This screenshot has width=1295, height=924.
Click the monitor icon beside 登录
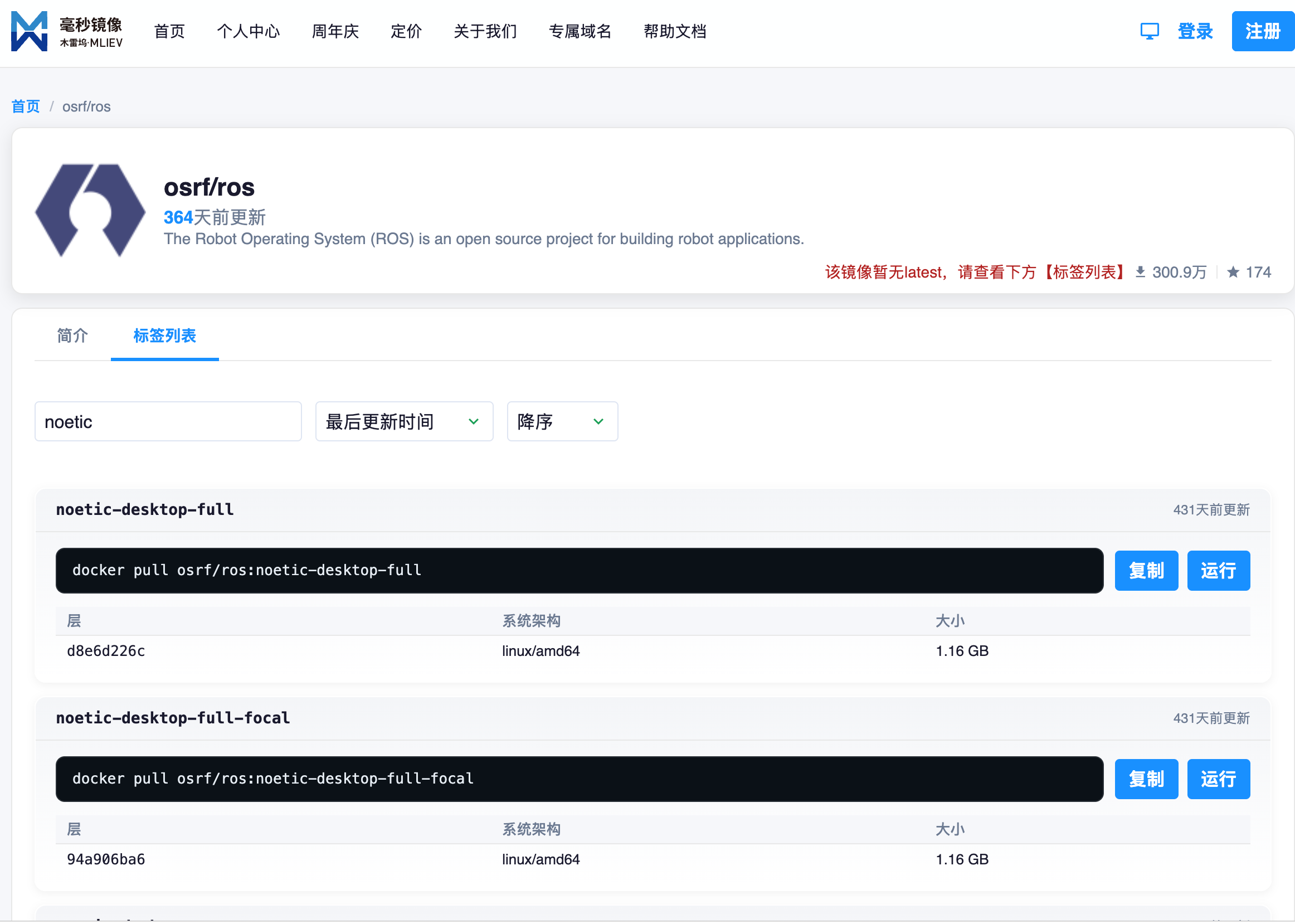(x=1150, y=31)
